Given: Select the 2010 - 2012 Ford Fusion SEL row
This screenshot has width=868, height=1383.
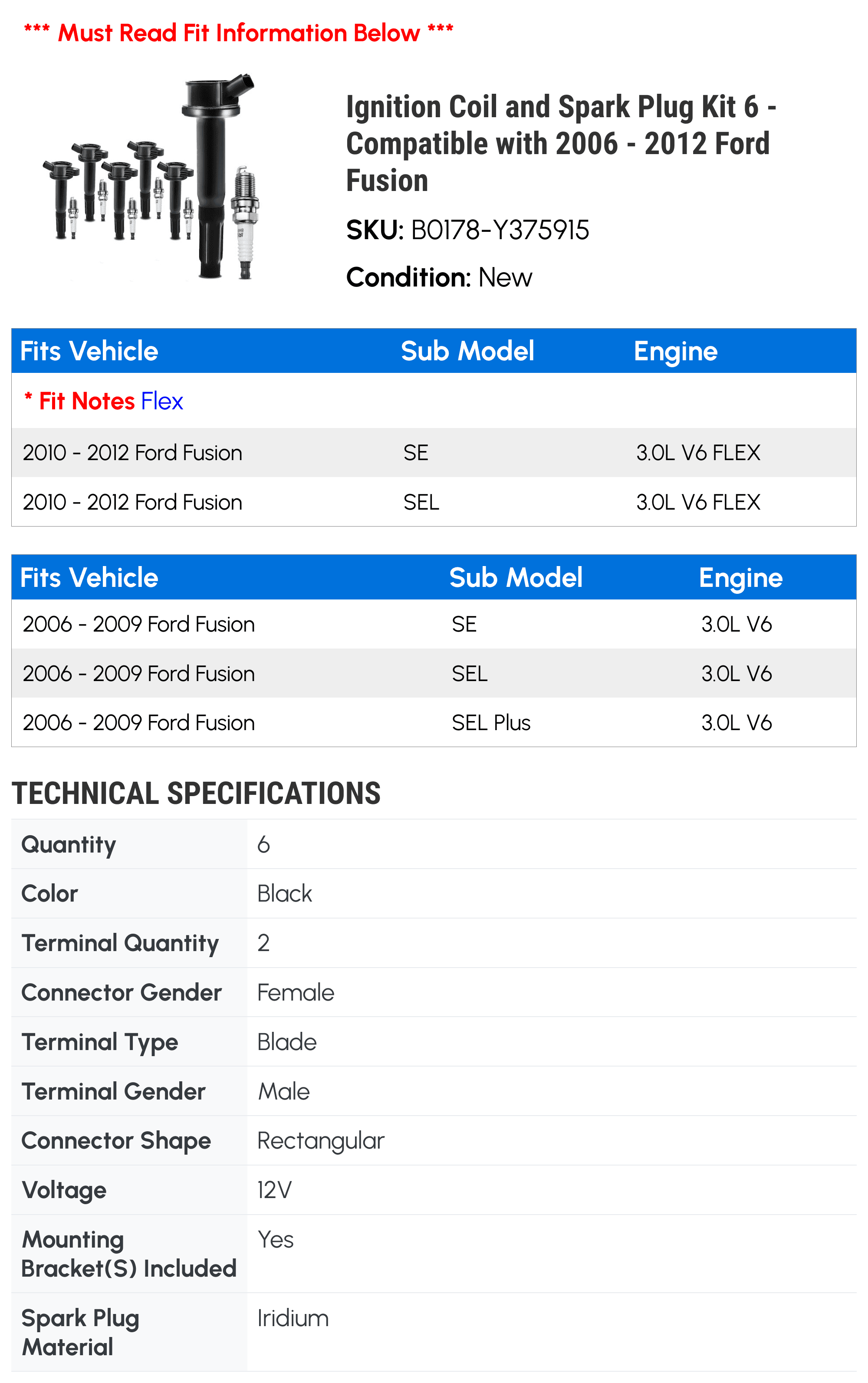Looking at the screenshot, I should 434,502.
